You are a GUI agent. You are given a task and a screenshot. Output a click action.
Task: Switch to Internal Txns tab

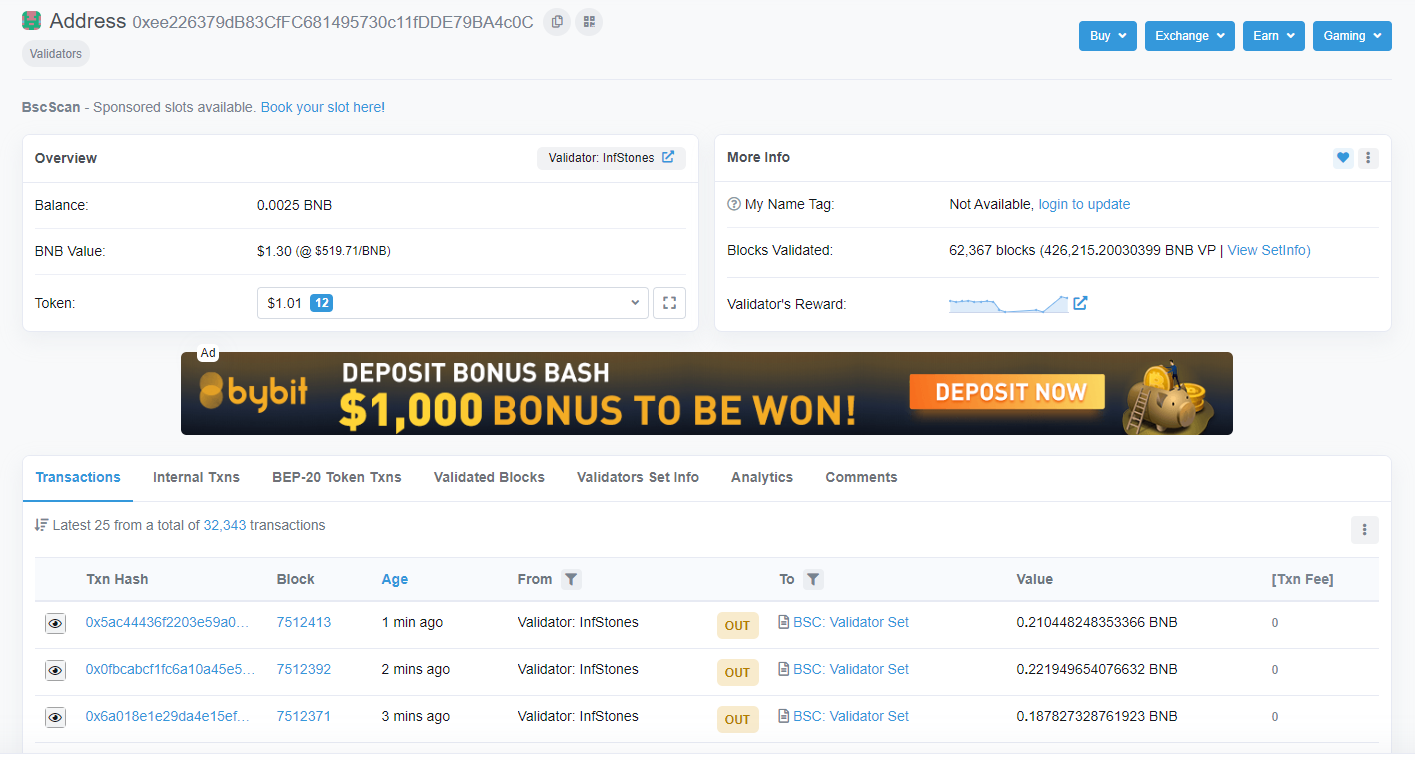(x=196, y=477)
